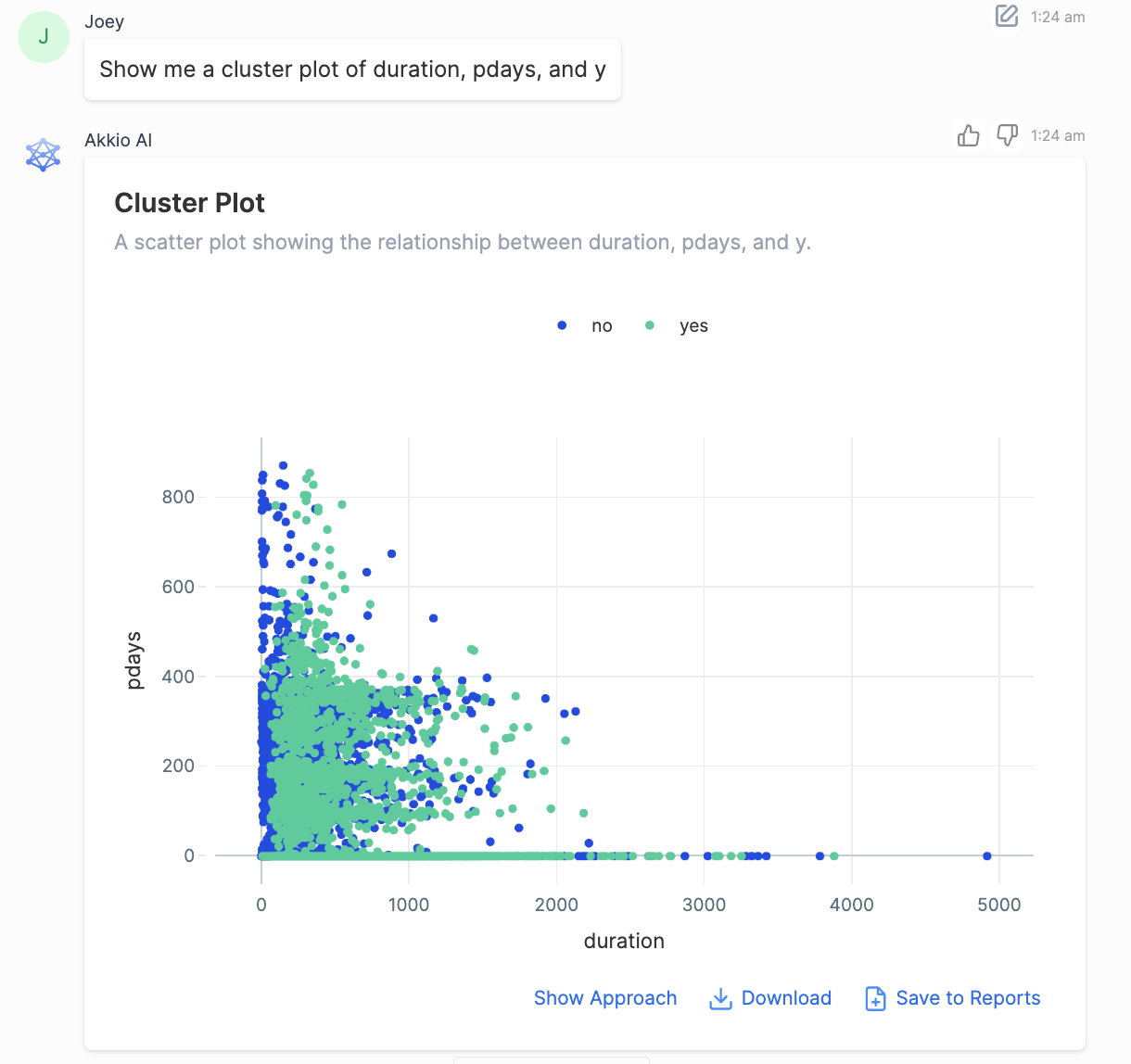This screenshot has width=1131, height=1064.
Task: Click the Save to Reports file icon
Action: [x=874, y=999]
